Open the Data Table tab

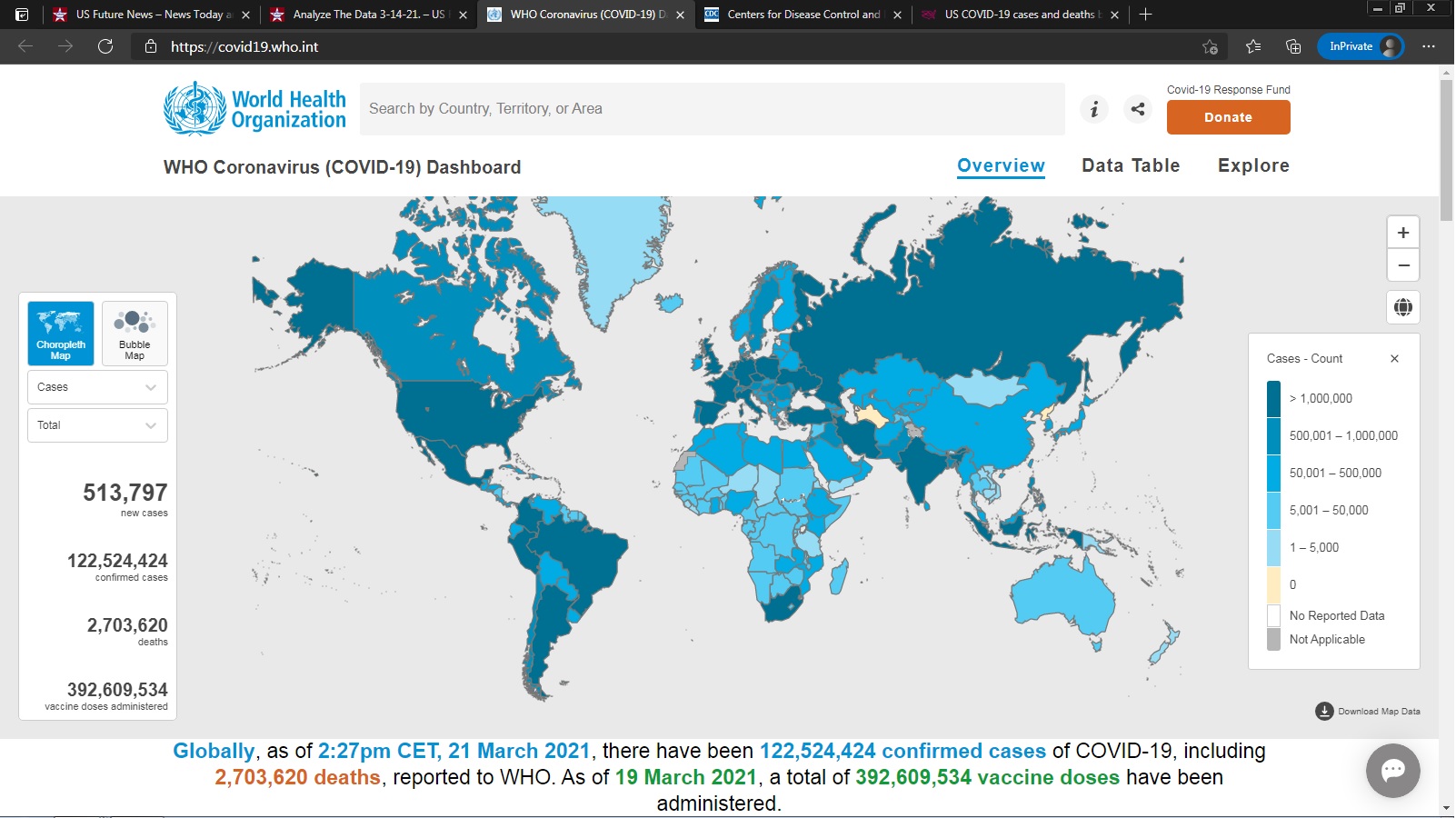point(1131,165)
